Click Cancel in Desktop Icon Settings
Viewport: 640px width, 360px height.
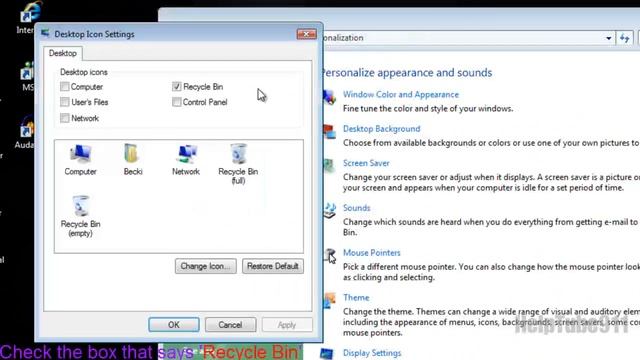[230, 324]
